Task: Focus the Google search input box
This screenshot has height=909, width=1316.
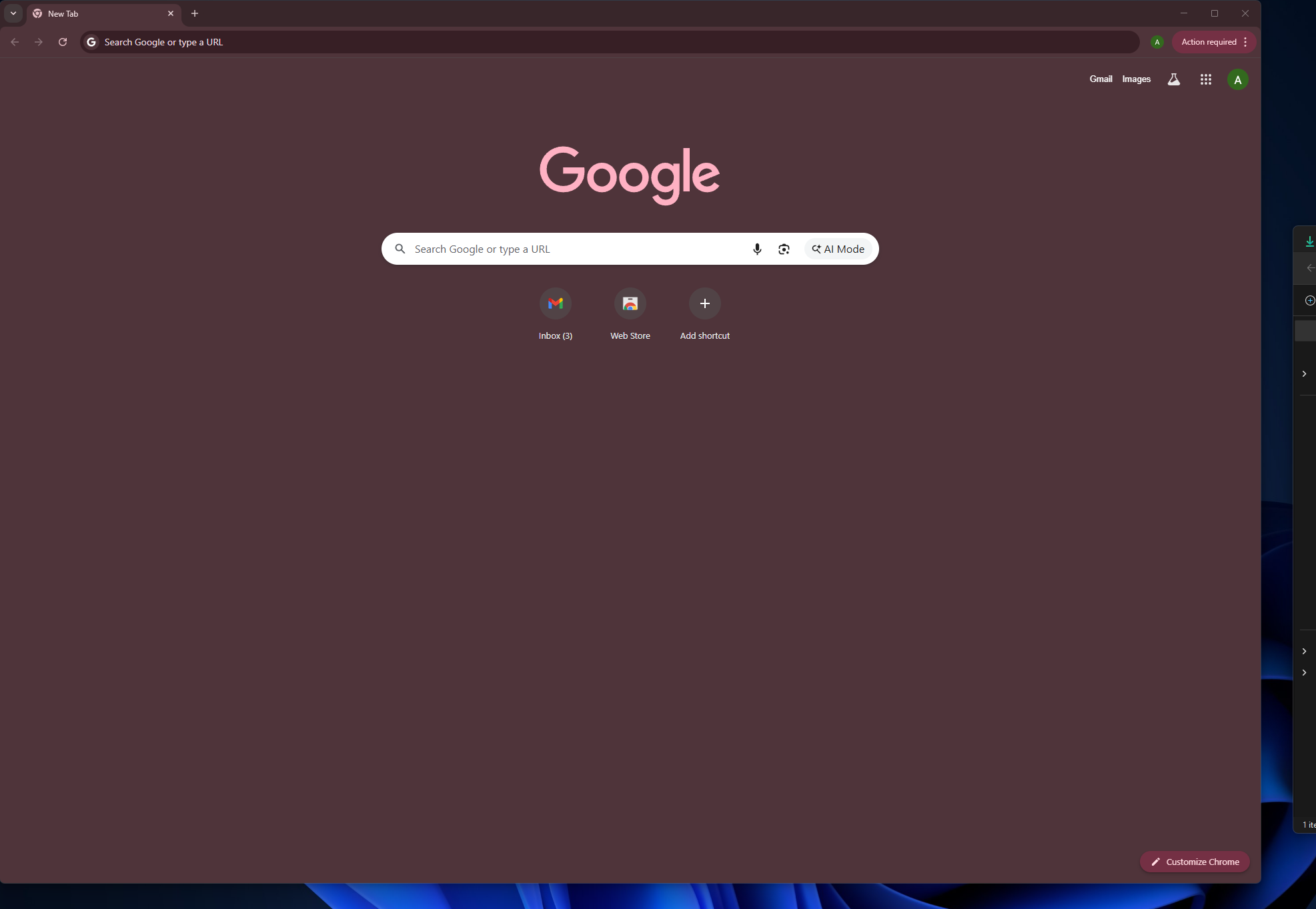Action: 574,249
